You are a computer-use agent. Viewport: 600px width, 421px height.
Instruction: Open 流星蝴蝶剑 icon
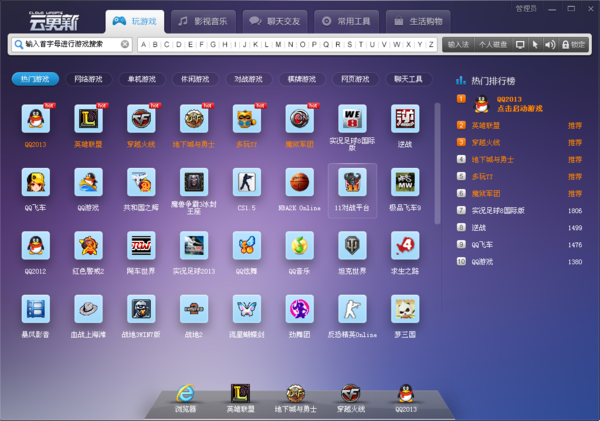pos(247,309)
